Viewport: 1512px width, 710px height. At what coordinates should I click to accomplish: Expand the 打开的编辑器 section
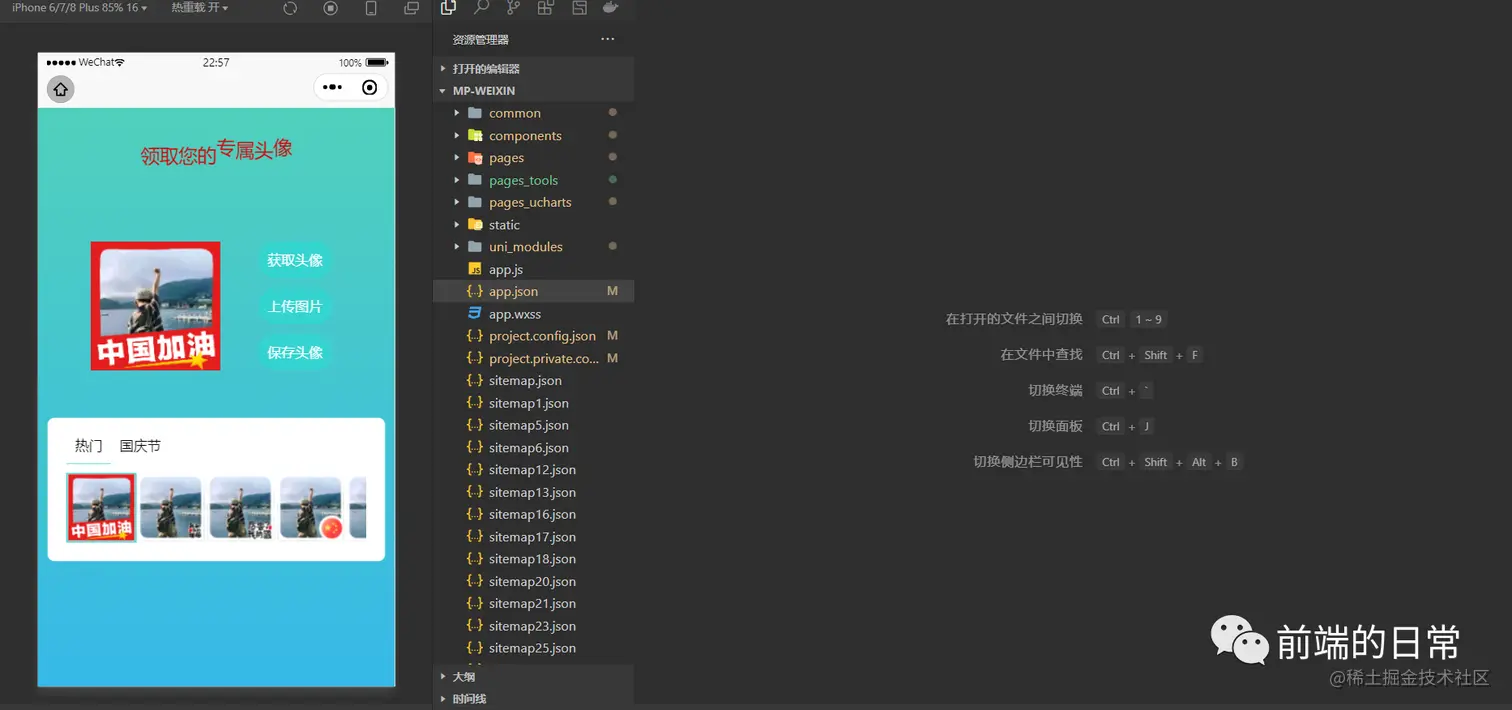pyautogui.click(x=534, y=69)
